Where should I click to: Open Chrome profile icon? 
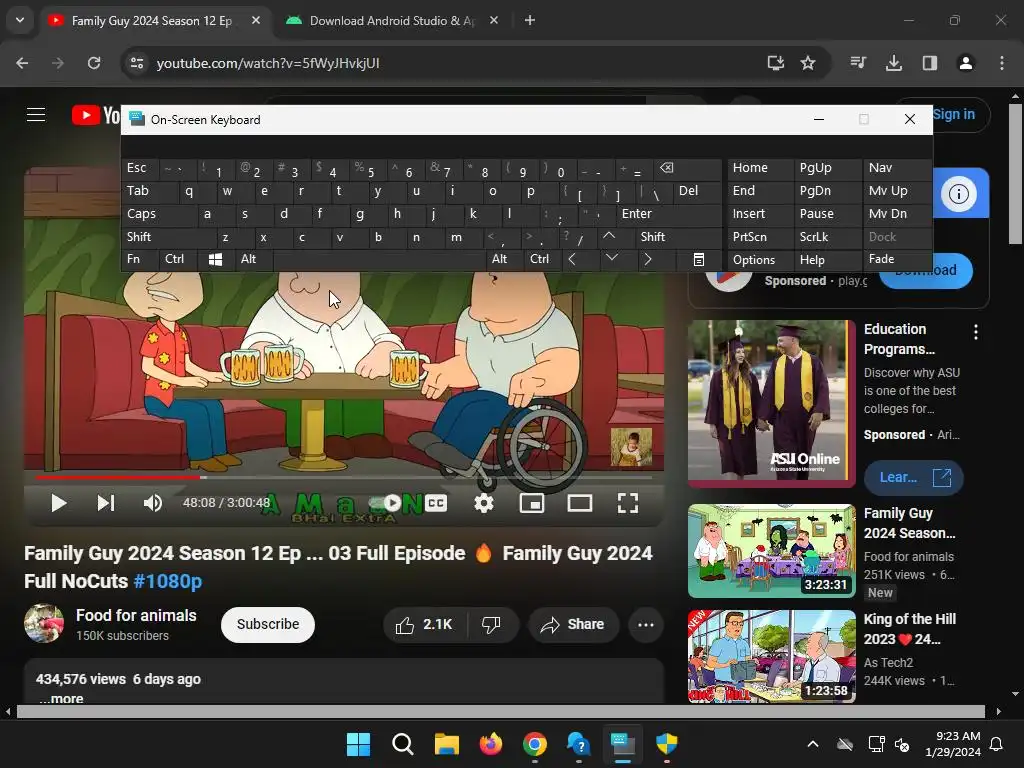(x=965, y=63)
